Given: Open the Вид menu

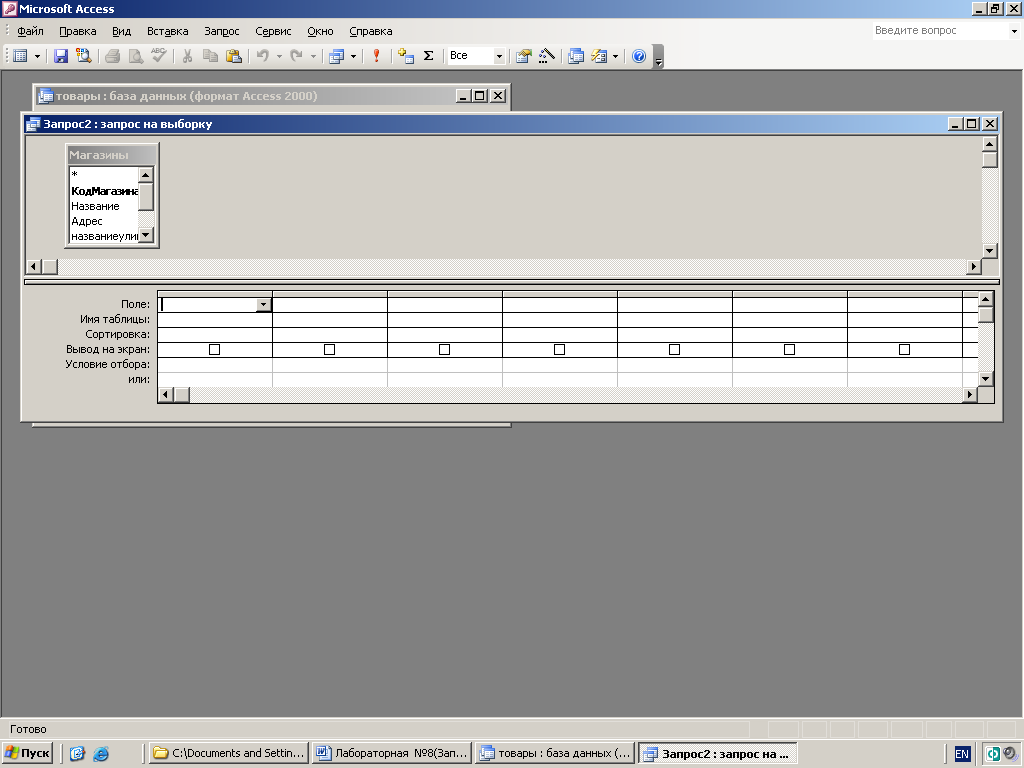Looking at the screenshot, I should (x=121, y=31).
